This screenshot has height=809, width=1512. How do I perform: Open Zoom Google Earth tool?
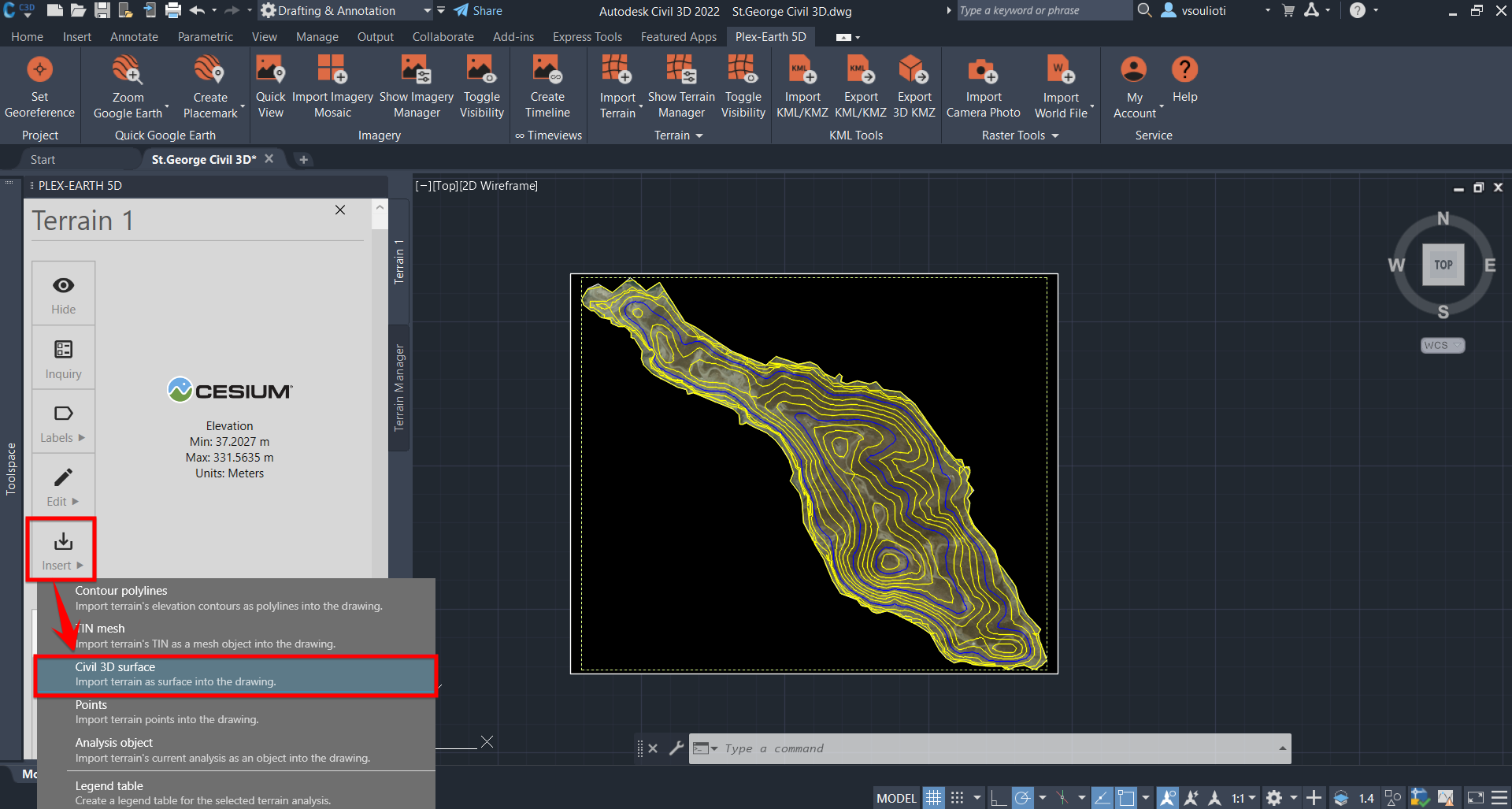click(128, 87)
